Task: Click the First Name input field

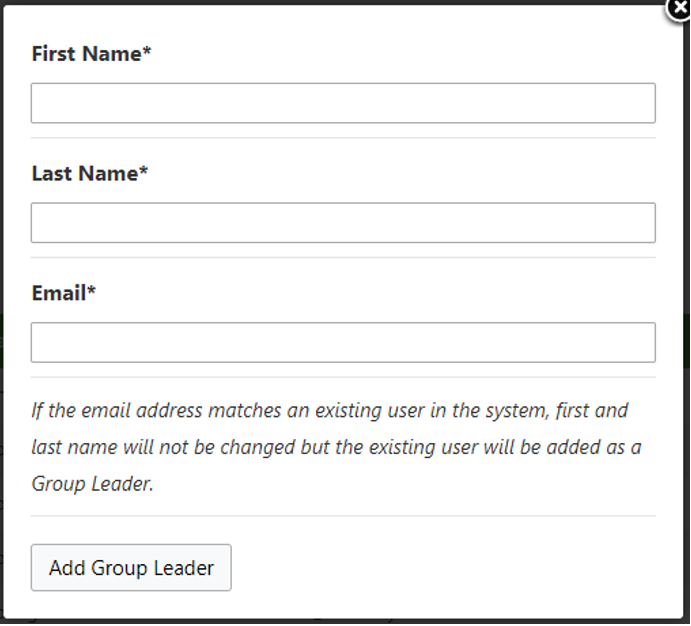Action: [x=343, y=103]
